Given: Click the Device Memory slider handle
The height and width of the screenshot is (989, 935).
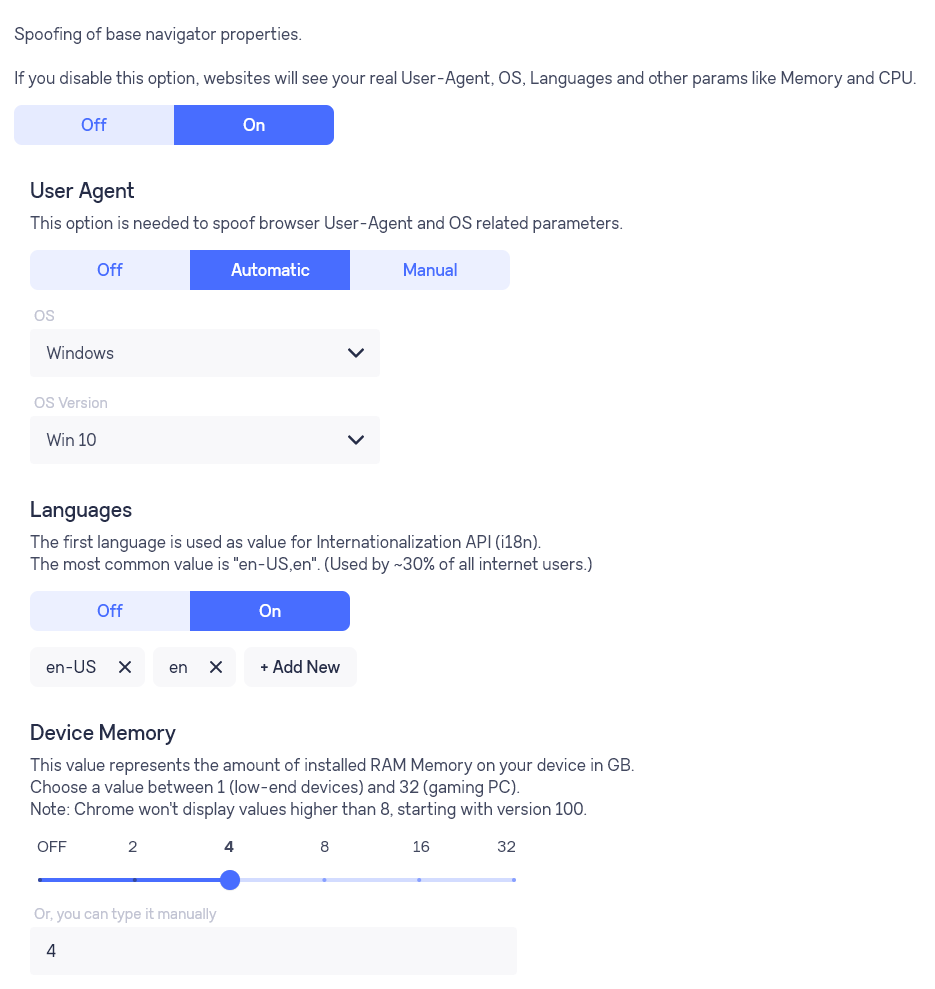Looking at the screenshot, I should [x=230, y=880].
